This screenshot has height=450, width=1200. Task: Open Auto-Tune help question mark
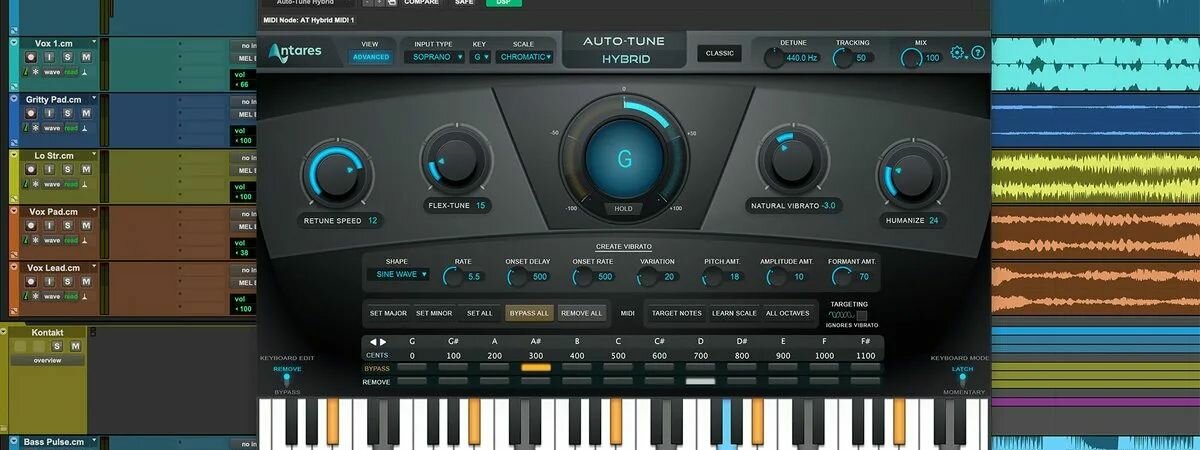coord(978,53)
